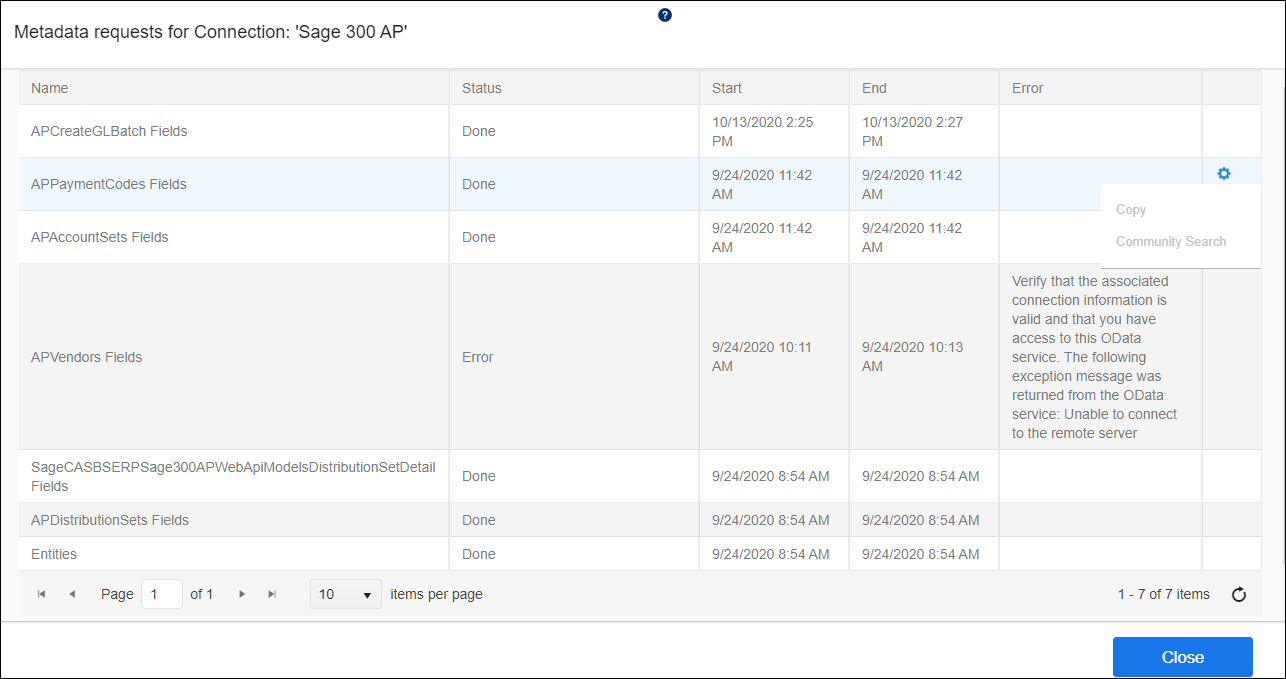
Task: Choose Community Search from the menu
Action: [1171, 242]
